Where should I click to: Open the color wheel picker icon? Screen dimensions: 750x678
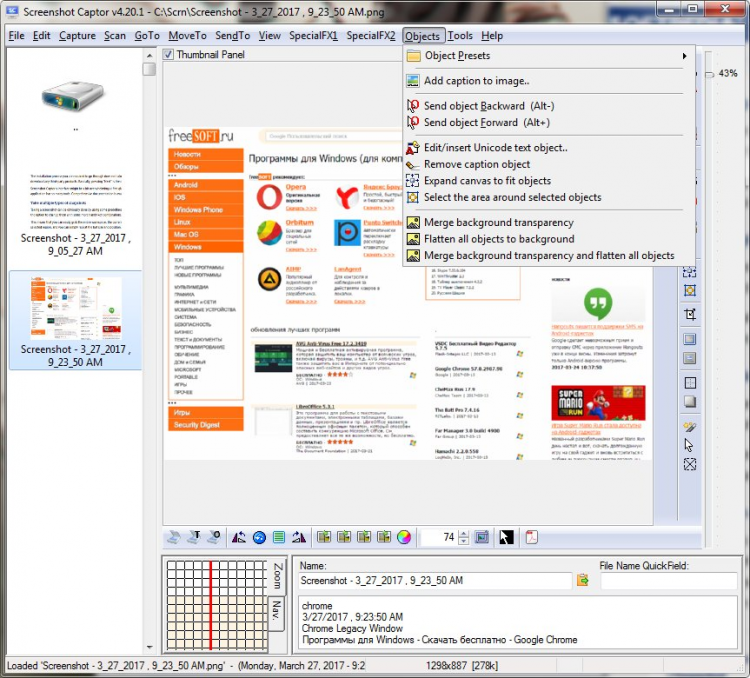tap(404, 537)
